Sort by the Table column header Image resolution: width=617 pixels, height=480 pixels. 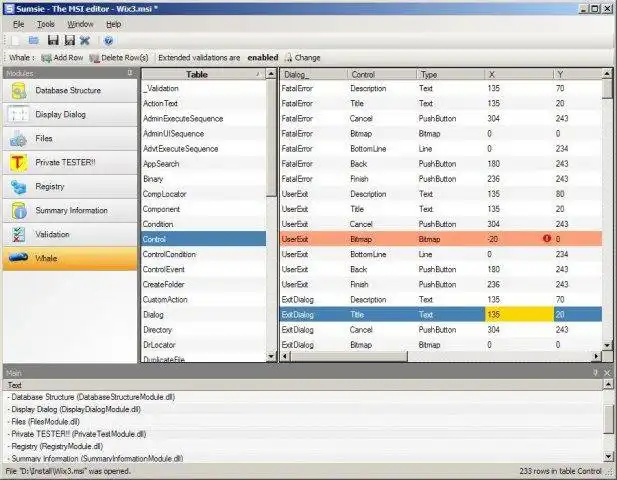pyautogui.click(x=203, y=74)
